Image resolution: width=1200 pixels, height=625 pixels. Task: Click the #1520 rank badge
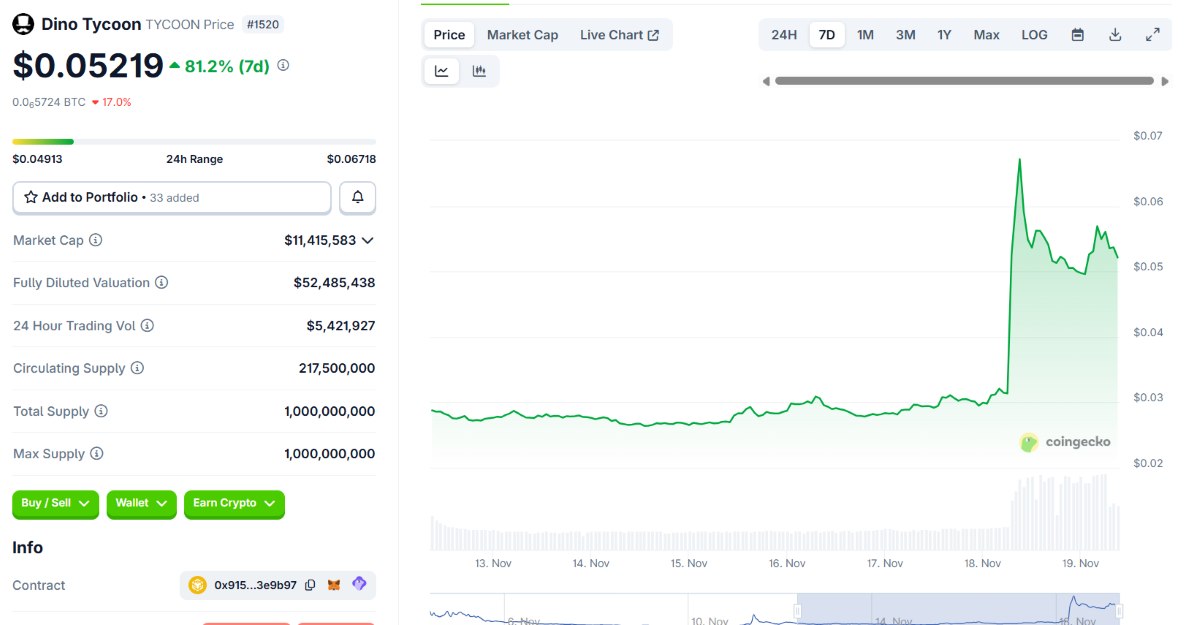click(264, 24)
